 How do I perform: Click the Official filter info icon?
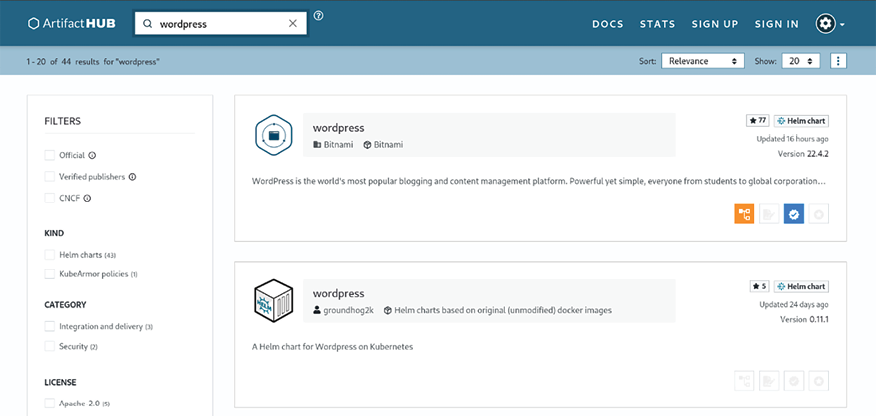[x=92, y=155]
